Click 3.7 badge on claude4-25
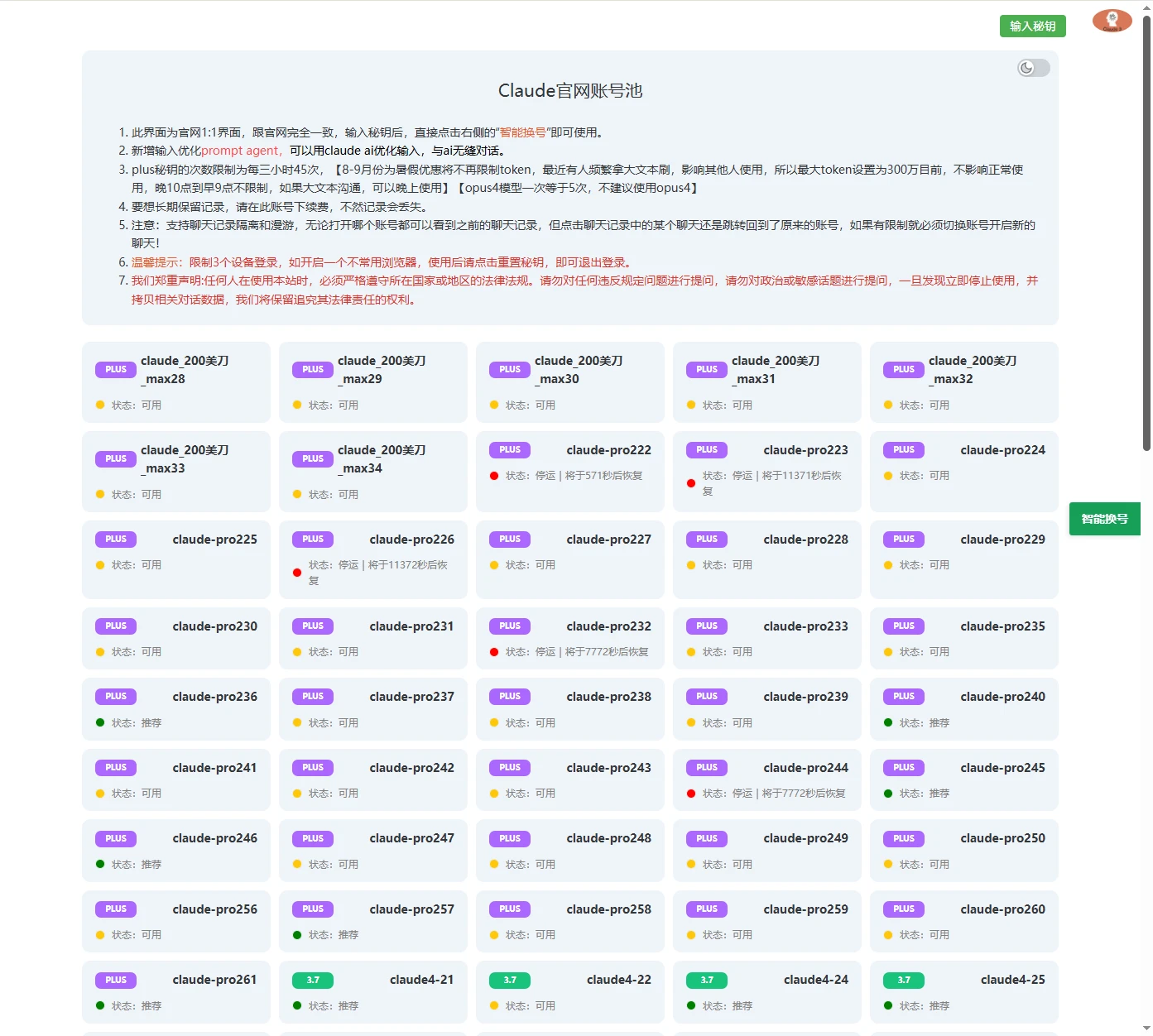The width and height of the screenshot is (1153, 1036). coord(904,980)
